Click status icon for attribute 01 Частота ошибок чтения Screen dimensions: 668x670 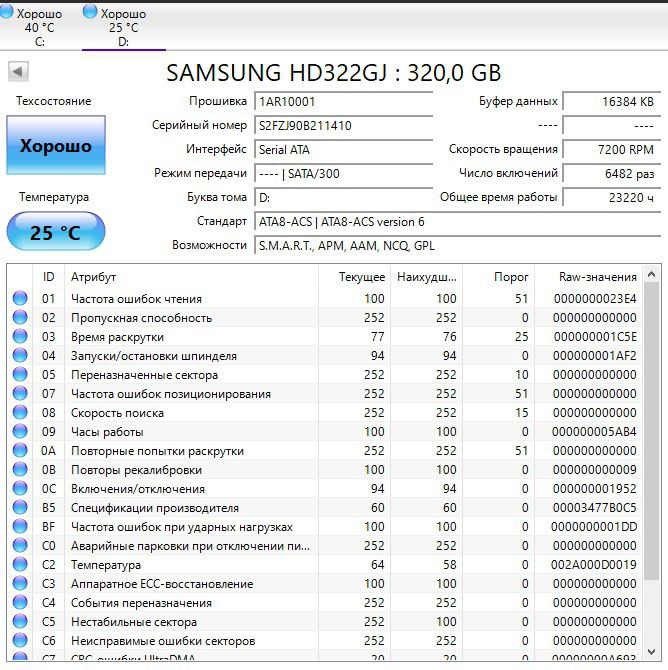pyautogui.click(x=20, y=298)
